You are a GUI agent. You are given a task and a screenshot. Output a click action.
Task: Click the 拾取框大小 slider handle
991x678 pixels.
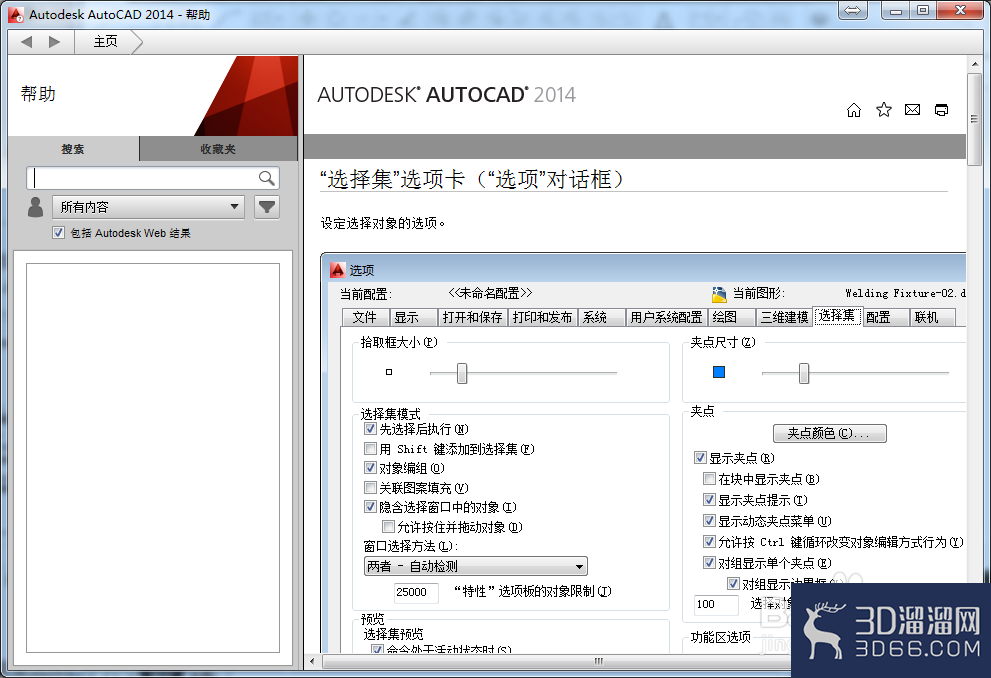(x=462, y=373)
